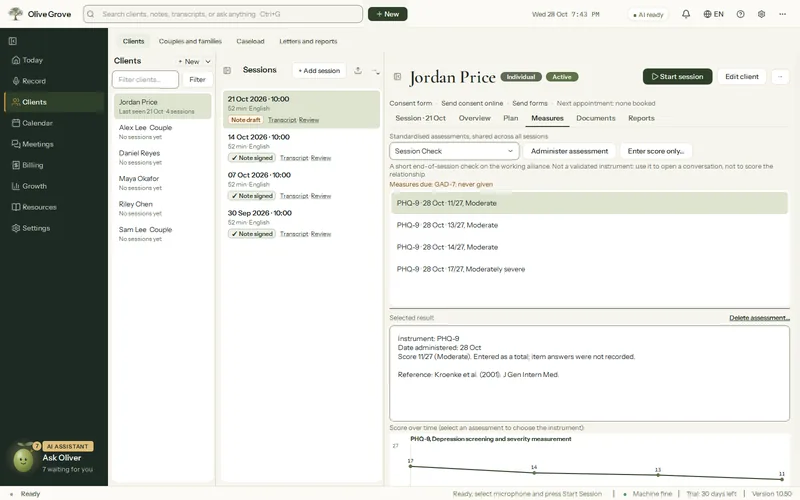Open Transcript for the 30 Sep session
800x500 pixels.
coord(294,234)
